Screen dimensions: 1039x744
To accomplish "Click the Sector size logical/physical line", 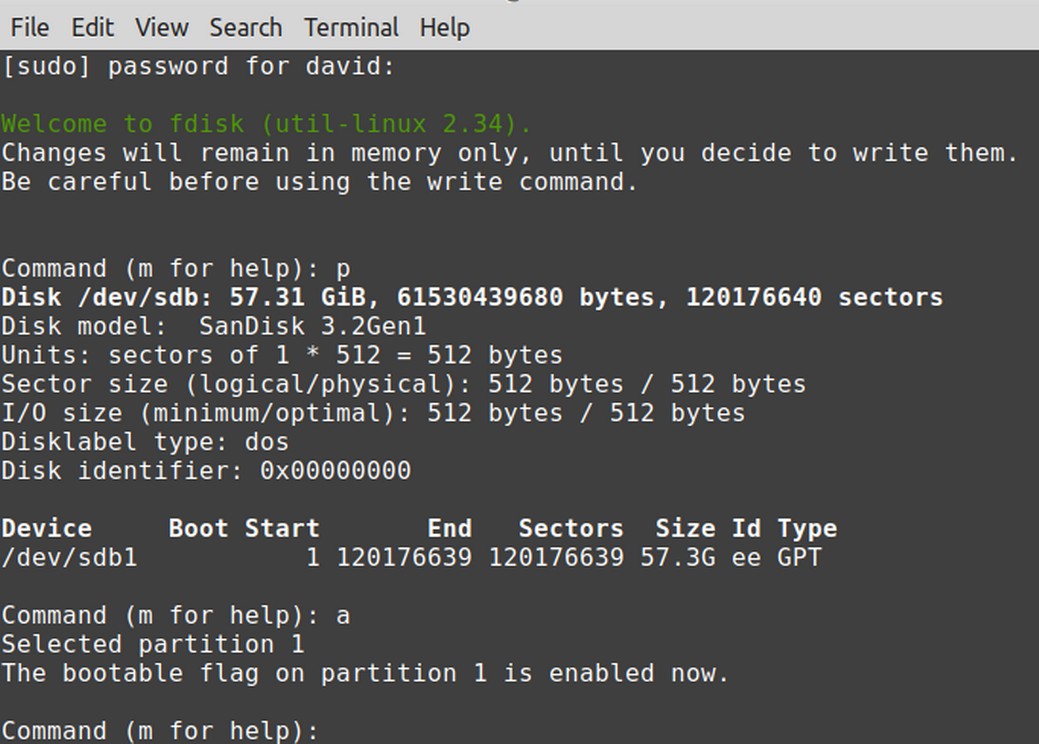I will click(404, 384).
